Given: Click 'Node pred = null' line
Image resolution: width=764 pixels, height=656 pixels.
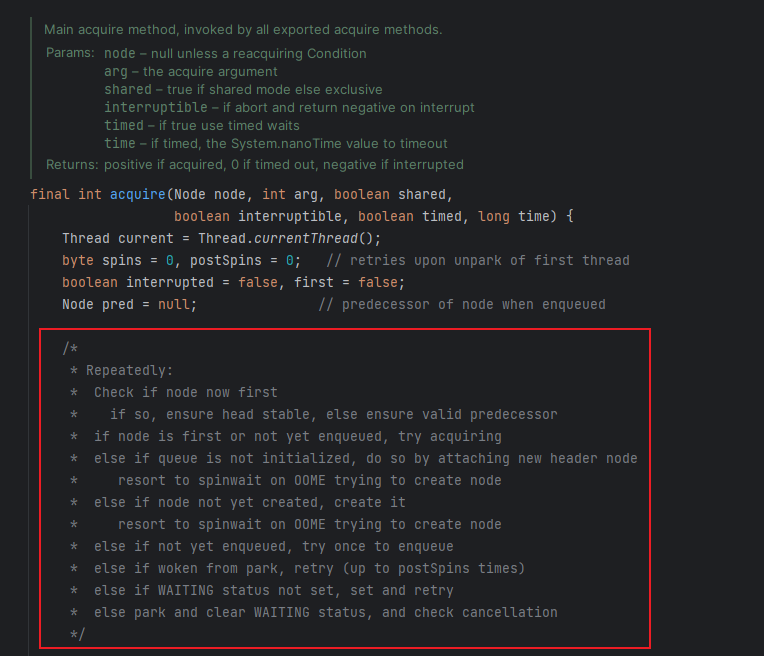Looking at the screenshot, I should click(129, 305).
